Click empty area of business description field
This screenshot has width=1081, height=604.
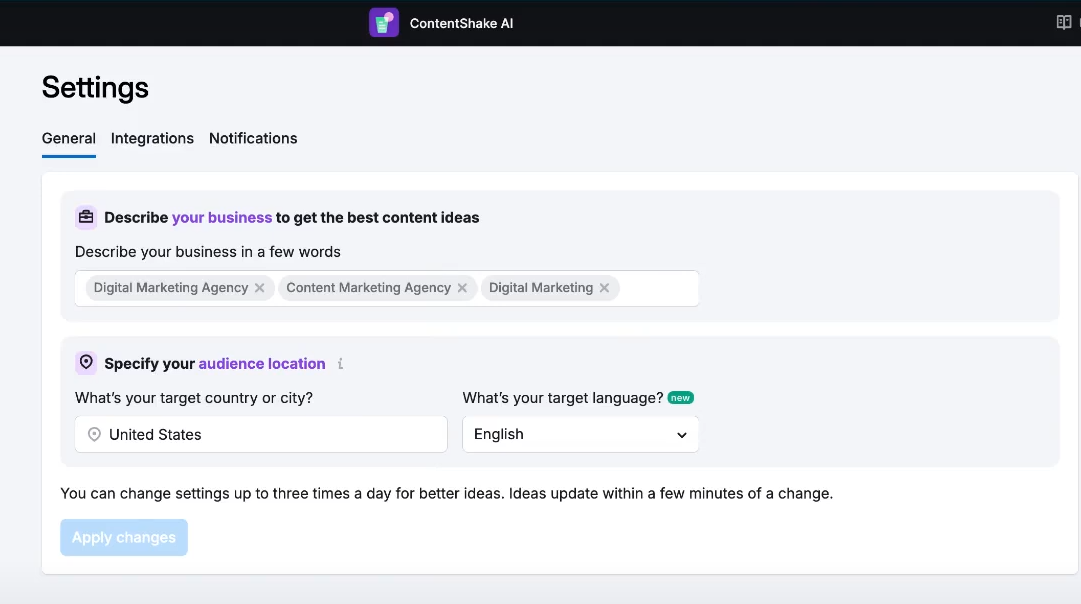(x=658, y=288)
